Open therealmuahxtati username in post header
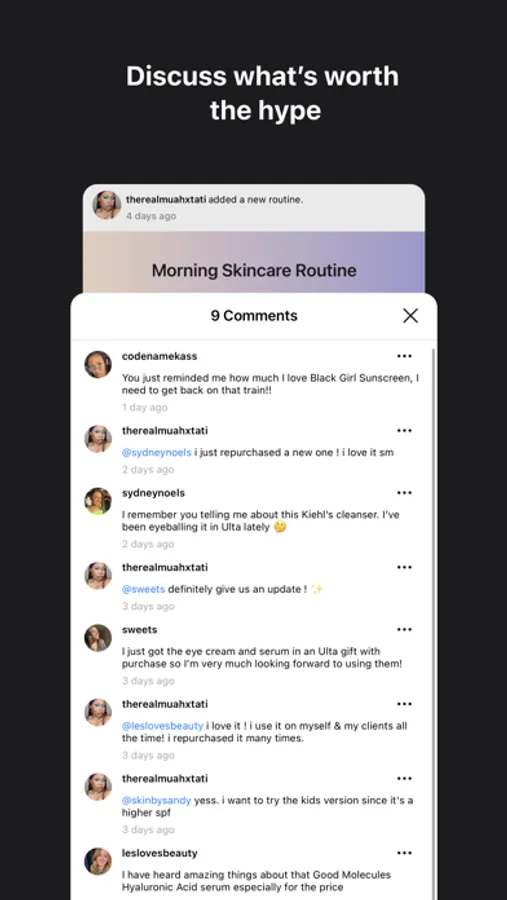 coord(166,200)
